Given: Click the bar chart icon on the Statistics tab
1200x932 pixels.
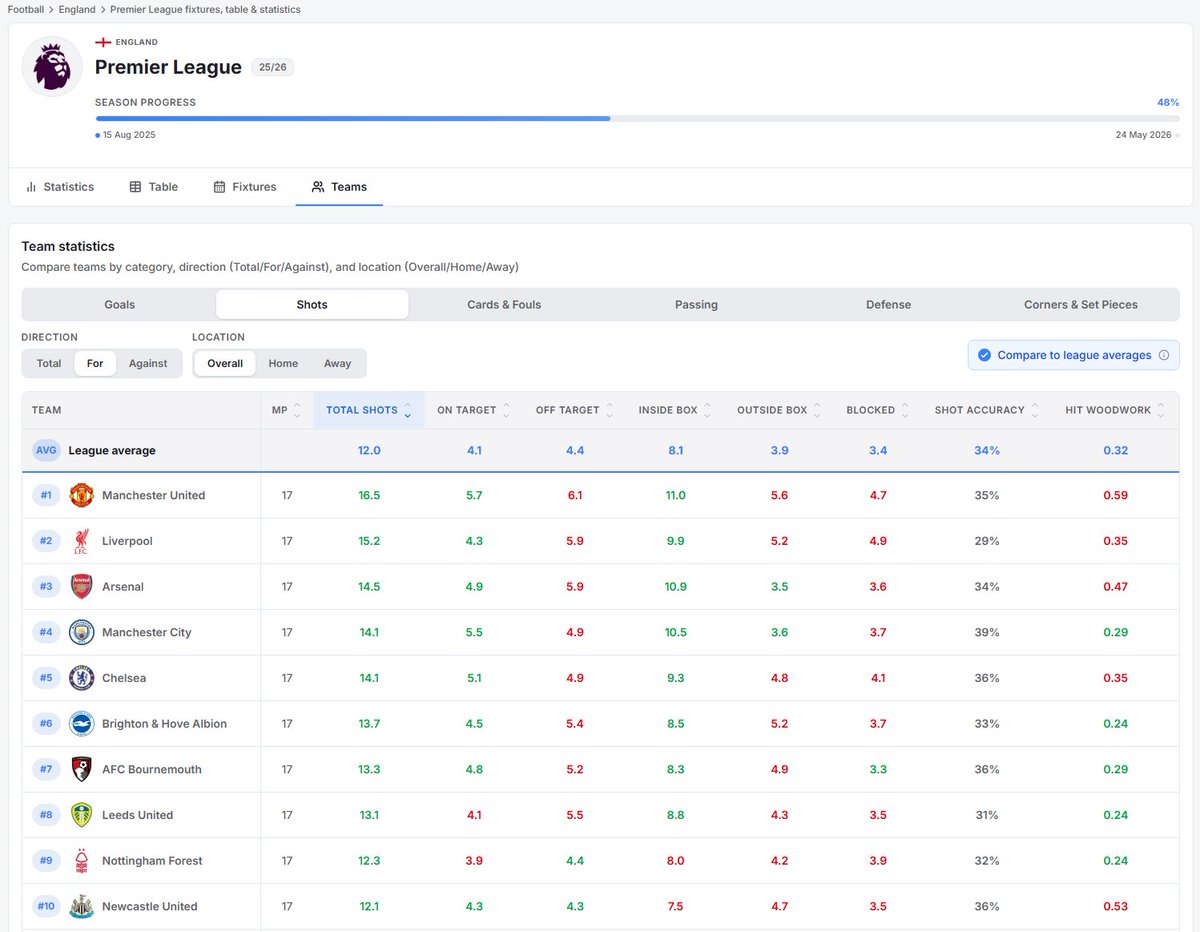Looking at the screenshot, I should (31, 187).
